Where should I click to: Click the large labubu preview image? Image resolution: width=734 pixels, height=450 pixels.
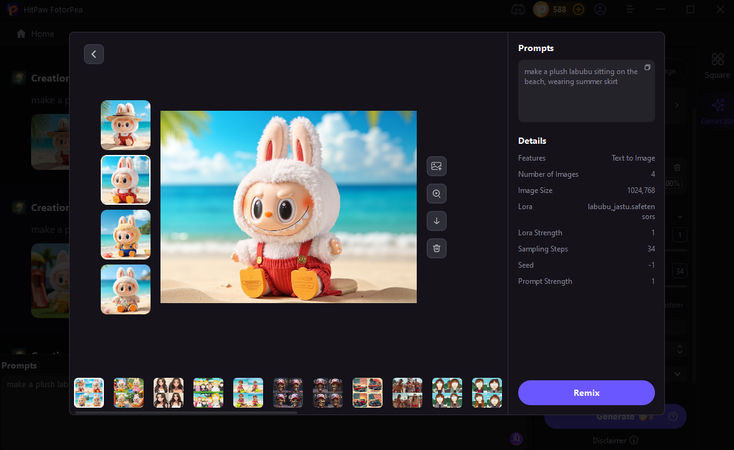coord(288,207)
